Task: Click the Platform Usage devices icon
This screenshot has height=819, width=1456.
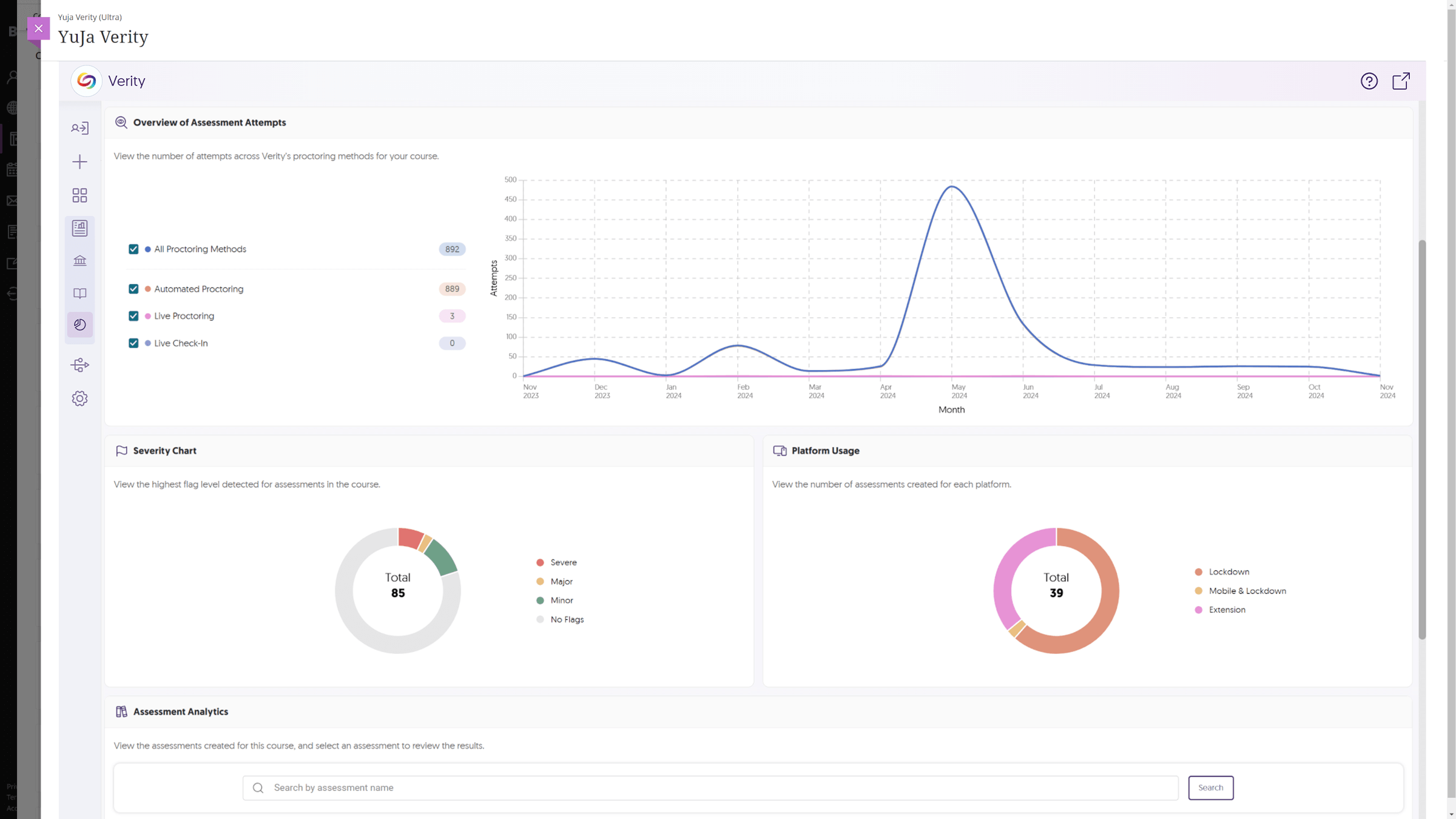Action: point(780,451)
